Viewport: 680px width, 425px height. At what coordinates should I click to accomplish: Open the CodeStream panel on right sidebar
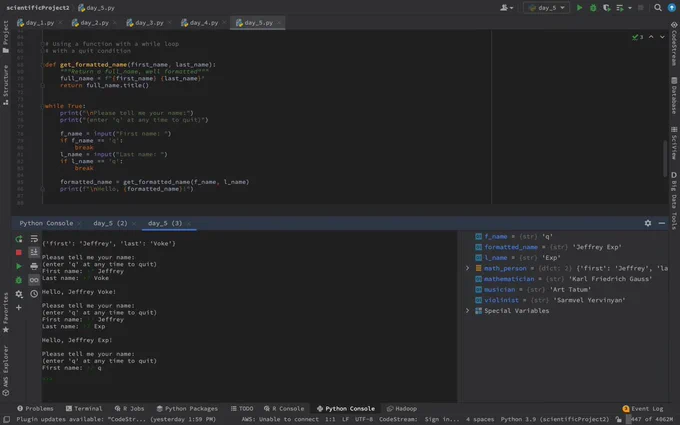click(674, 43)
